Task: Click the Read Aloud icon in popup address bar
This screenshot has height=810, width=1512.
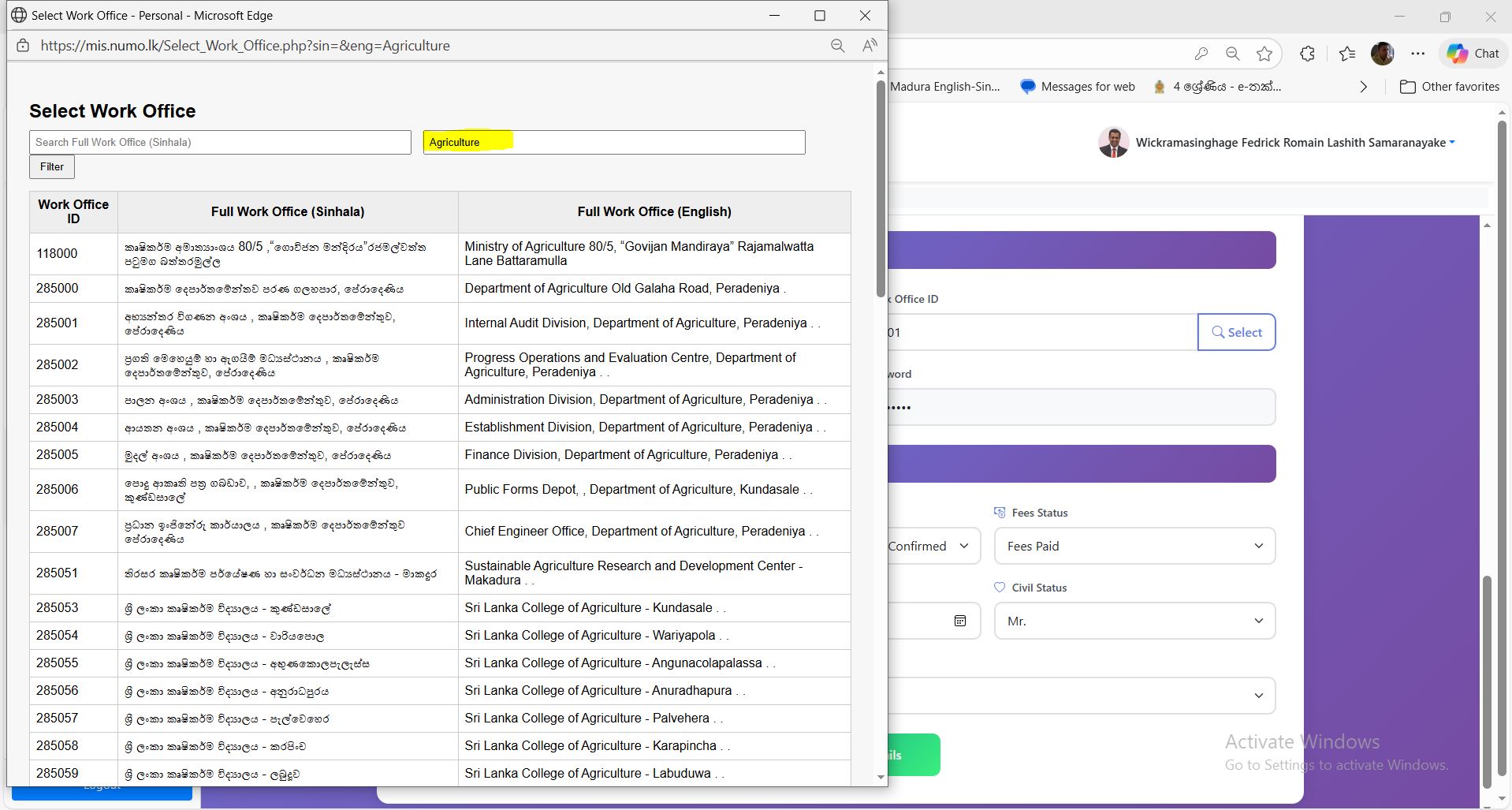Action: click(870, 46)
